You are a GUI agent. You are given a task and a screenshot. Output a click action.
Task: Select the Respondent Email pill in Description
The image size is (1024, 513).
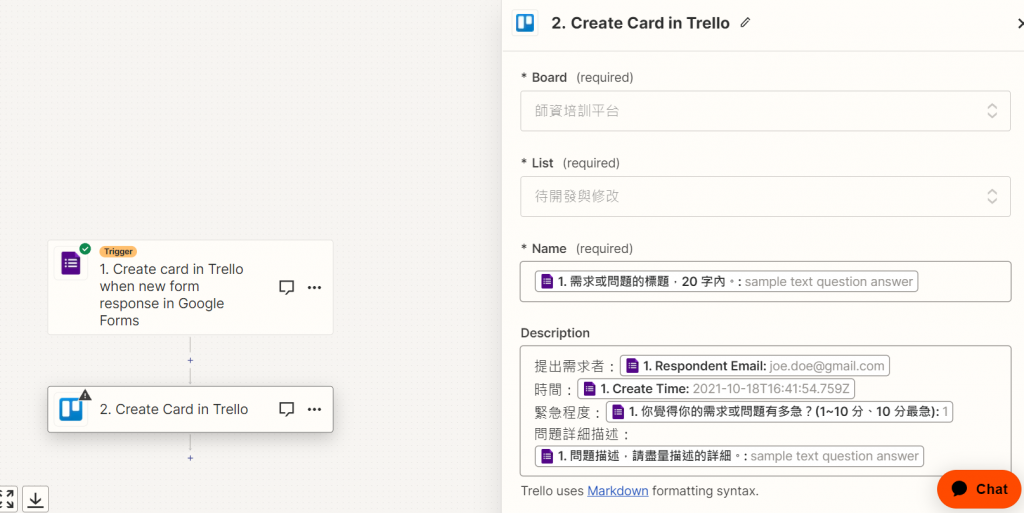pyautogui.click(x=755, y=365)
